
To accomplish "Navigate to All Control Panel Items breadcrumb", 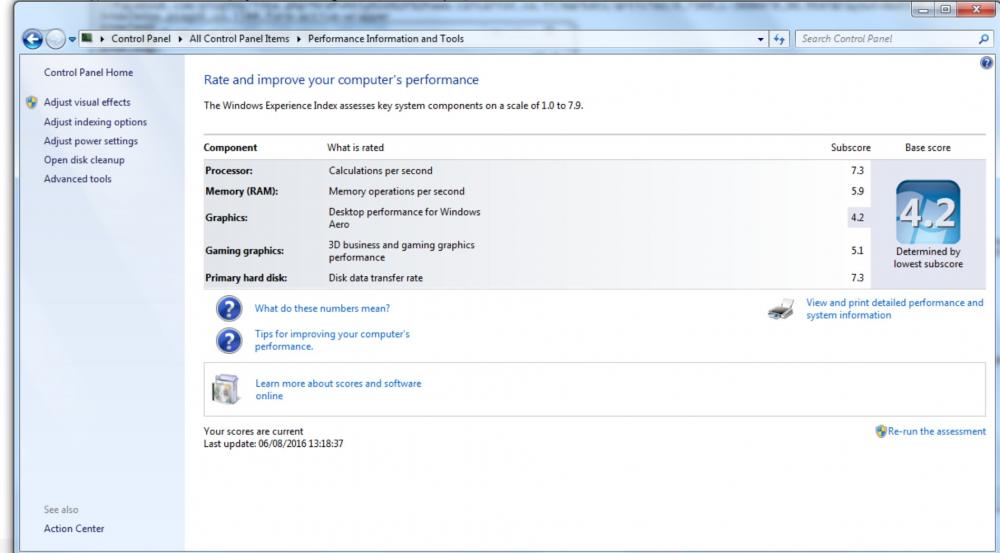I will pyautogui.click(x=239, y=39).
